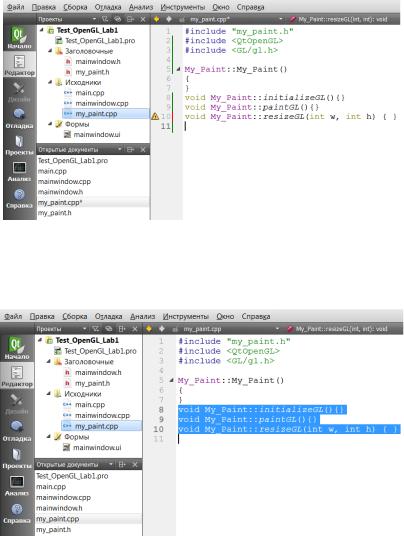Image resolution: width=404 pixels, height=536 pixels.
Task: Open the Справка mode icon in lower sidebar
Action: pyautogui.click(x=17, y=513)
